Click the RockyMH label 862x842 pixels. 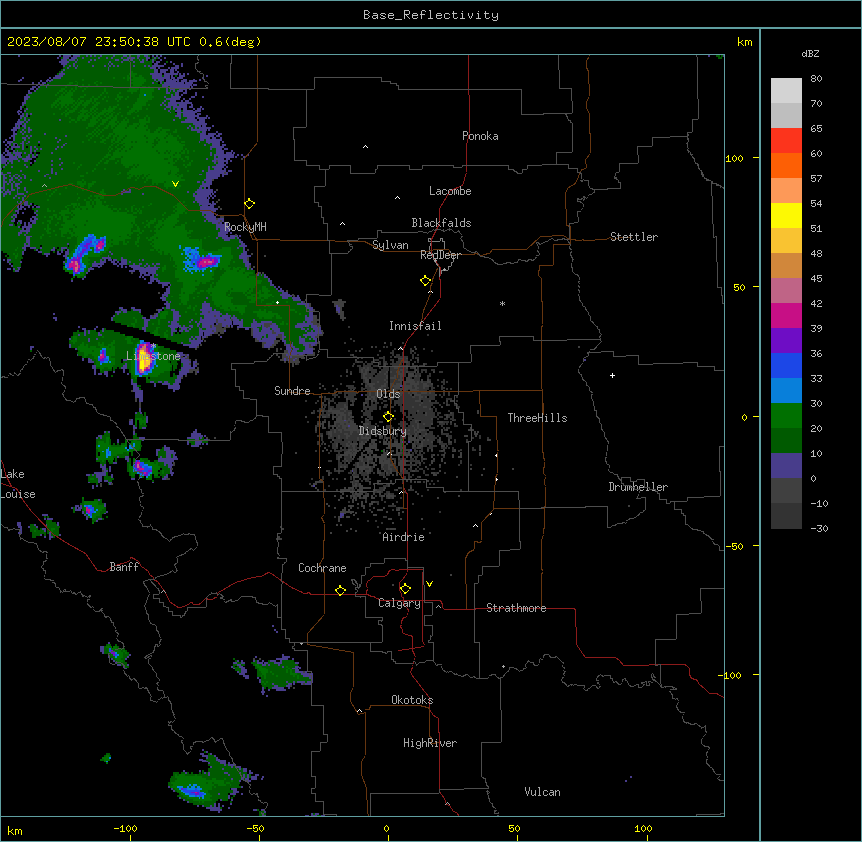(245, 227)
